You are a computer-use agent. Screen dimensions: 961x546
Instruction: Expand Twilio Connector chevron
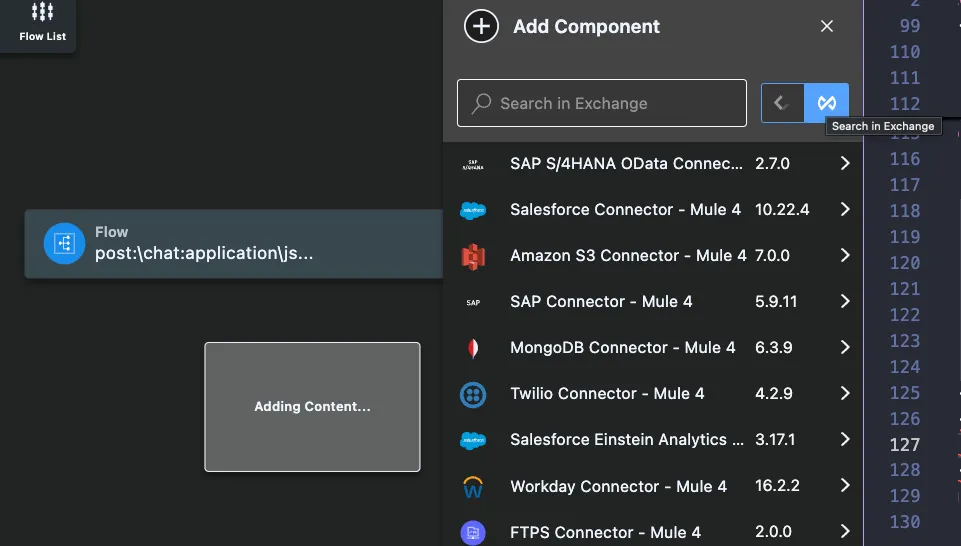pos(845,393)
